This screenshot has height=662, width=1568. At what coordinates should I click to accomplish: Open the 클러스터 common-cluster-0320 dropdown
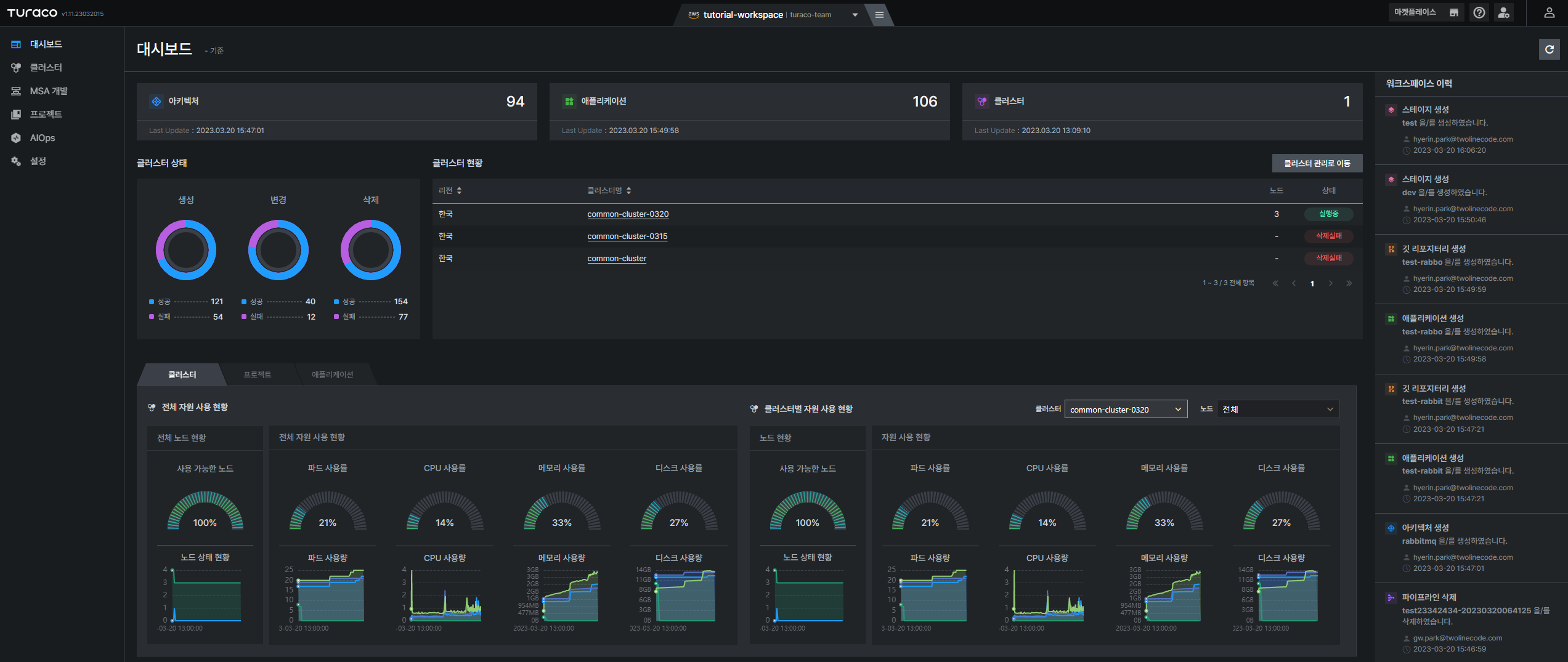point(1125,410)
